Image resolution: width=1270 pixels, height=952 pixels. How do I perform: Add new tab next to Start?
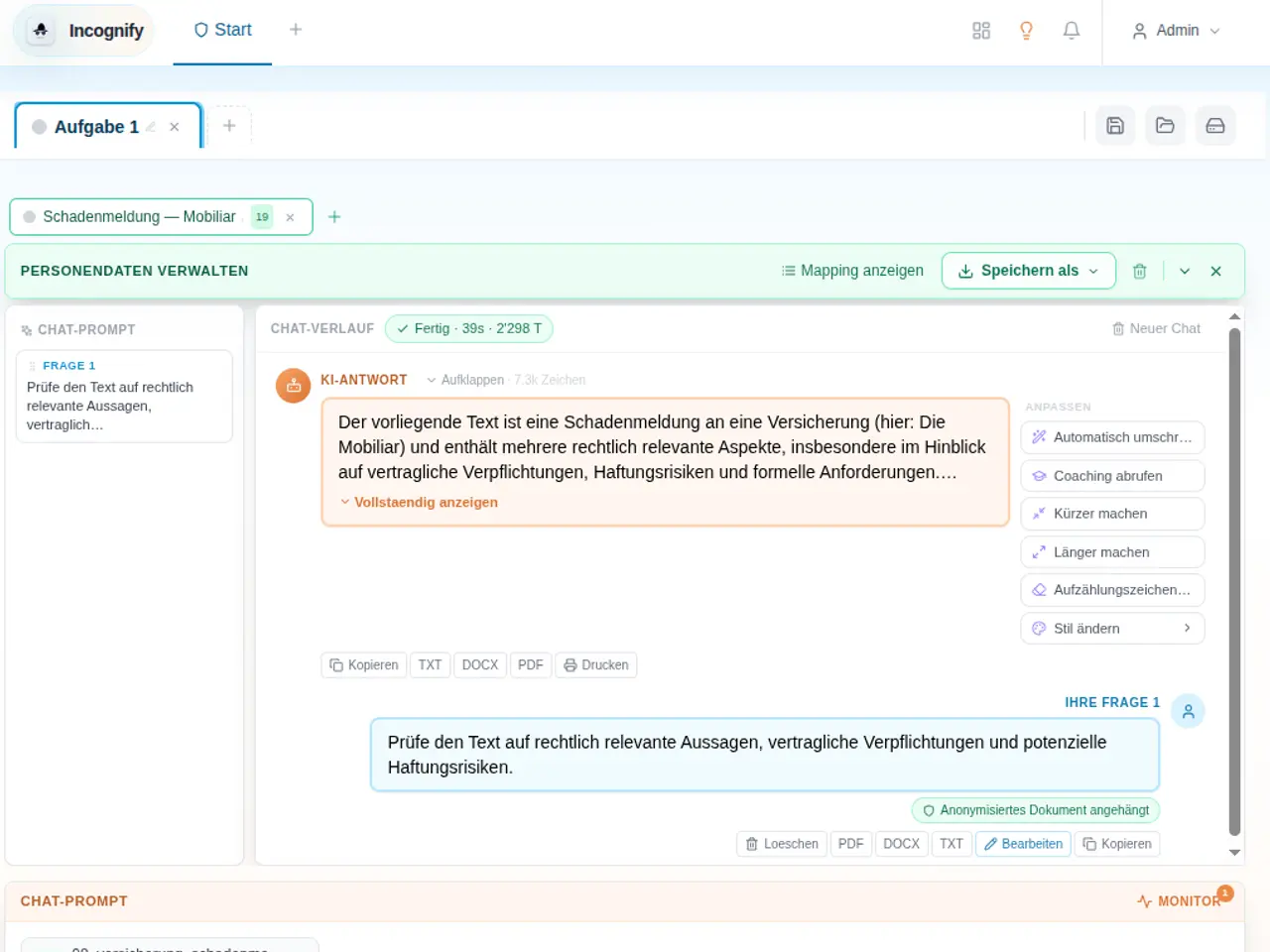click(296, 30)
